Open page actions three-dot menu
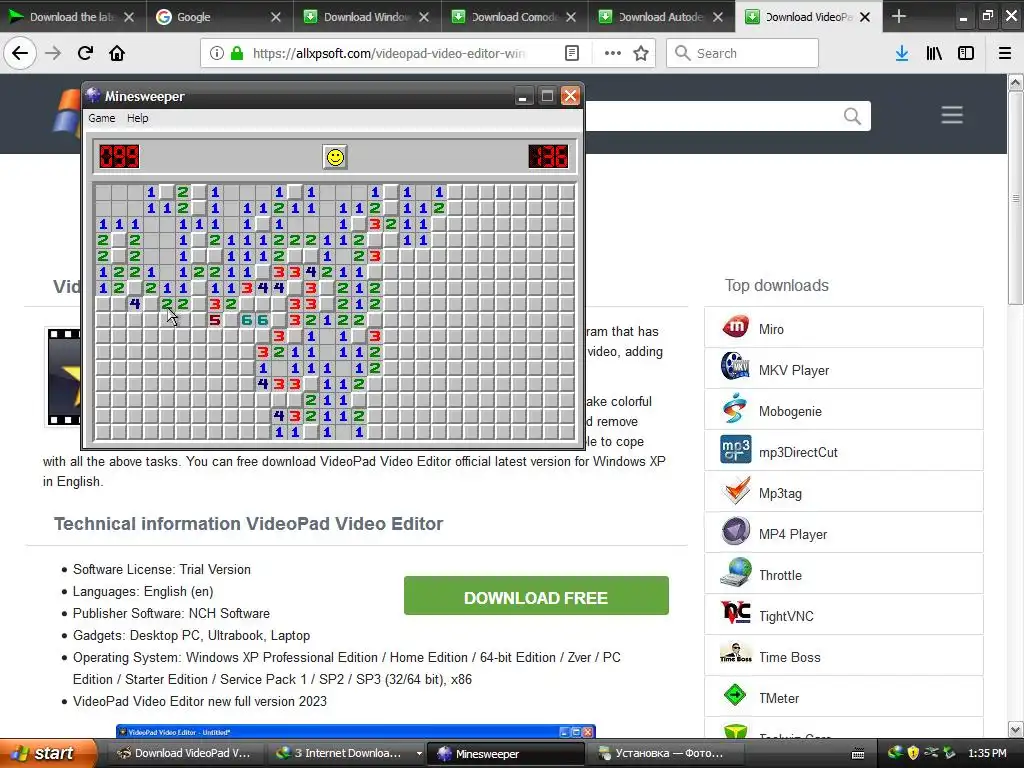 (x=613, y=53)
